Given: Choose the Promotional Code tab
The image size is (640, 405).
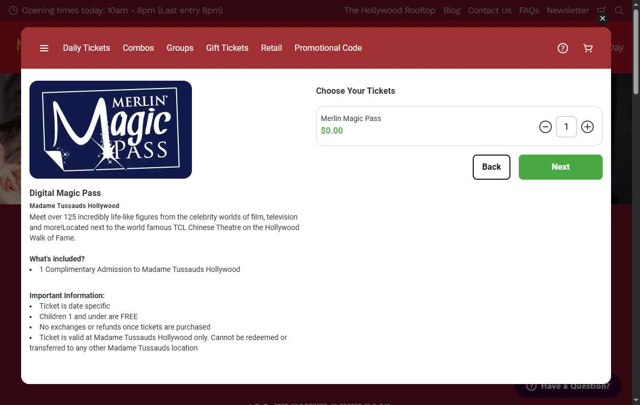Looking at the screenshot, I should pos(328,48).
